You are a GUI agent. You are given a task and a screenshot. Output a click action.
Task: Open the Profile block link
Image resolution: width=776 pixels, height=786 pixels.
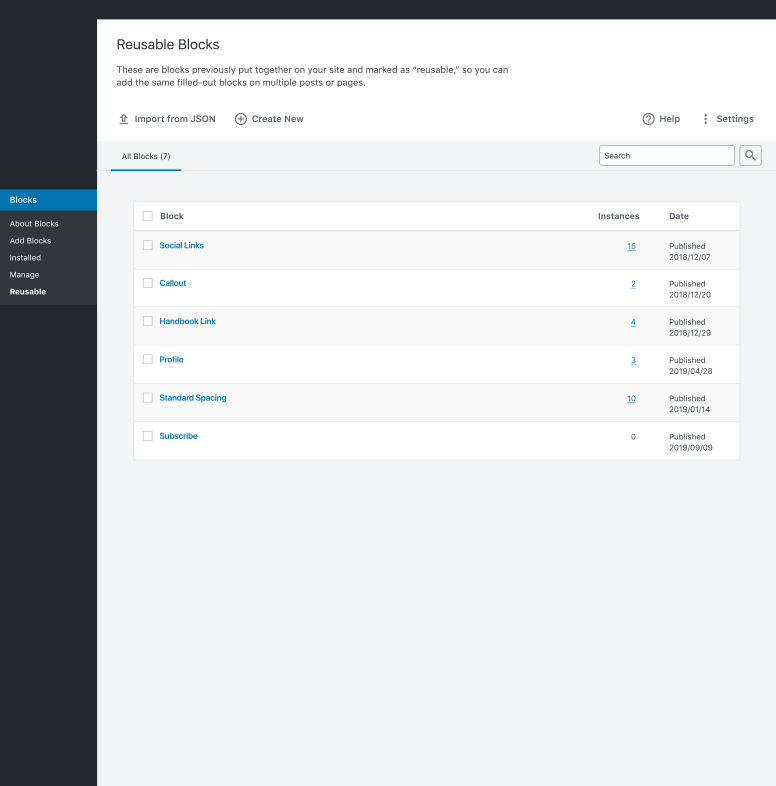[171, 359]
